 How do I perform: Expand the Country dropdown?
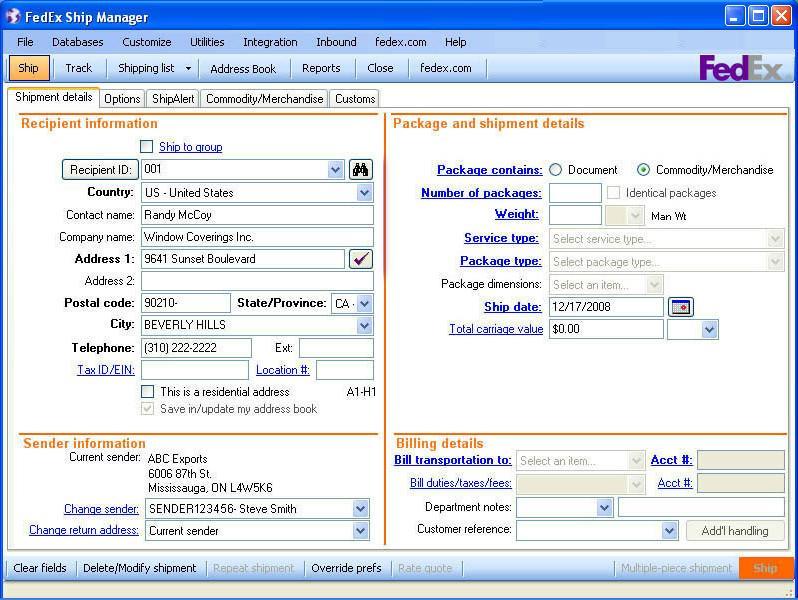364,193
